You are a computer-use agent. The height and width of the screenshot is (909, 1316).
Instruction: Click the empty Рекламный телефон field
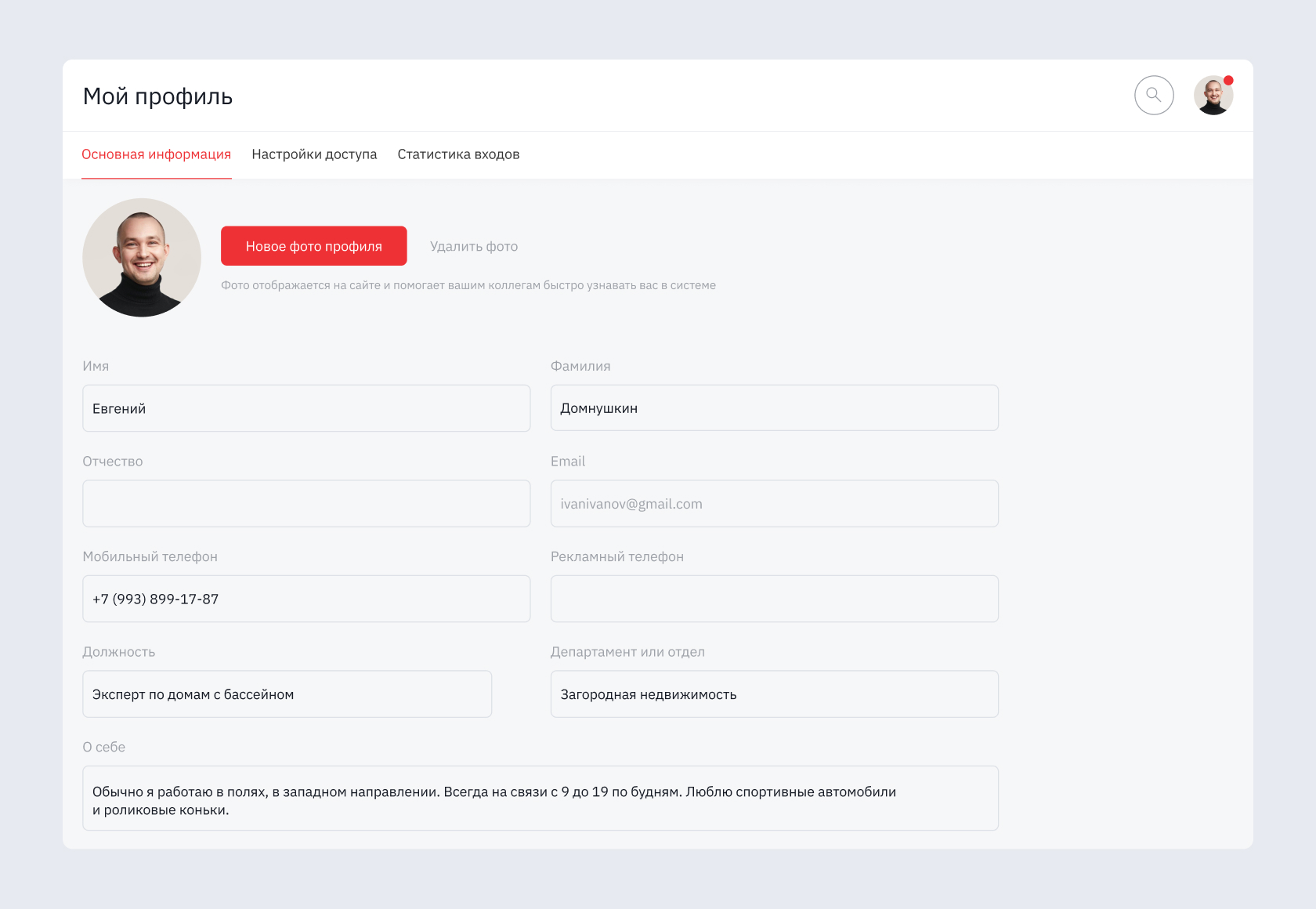[774, 599]
